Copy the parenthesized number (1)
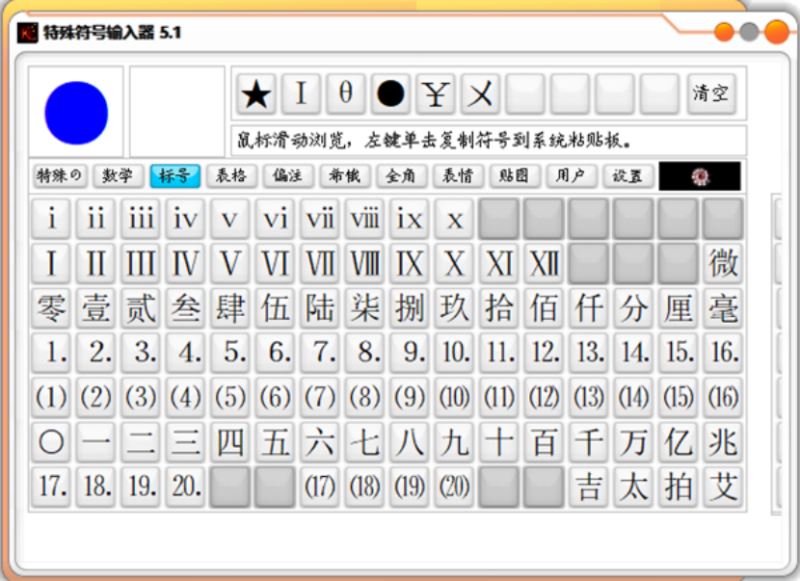The width and height of the screenshot is (800, 581). click(x=51, y=397)
